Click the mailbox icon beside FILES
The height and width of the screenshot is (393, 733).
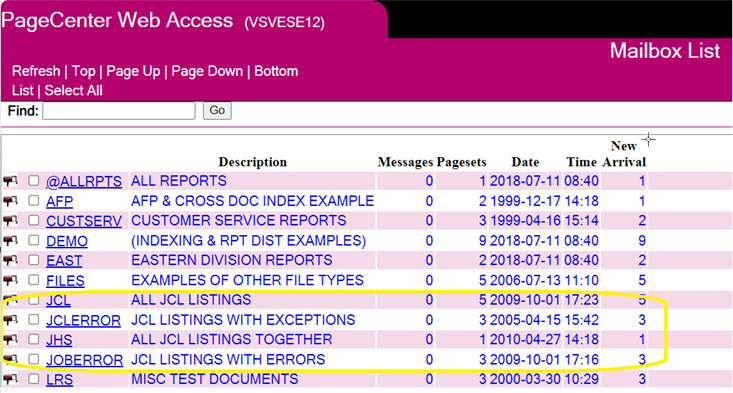10,280
